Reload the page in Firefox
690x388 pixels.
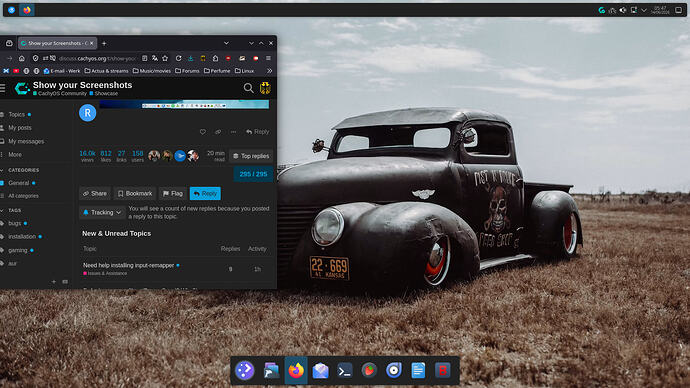(x=178, y=58)
